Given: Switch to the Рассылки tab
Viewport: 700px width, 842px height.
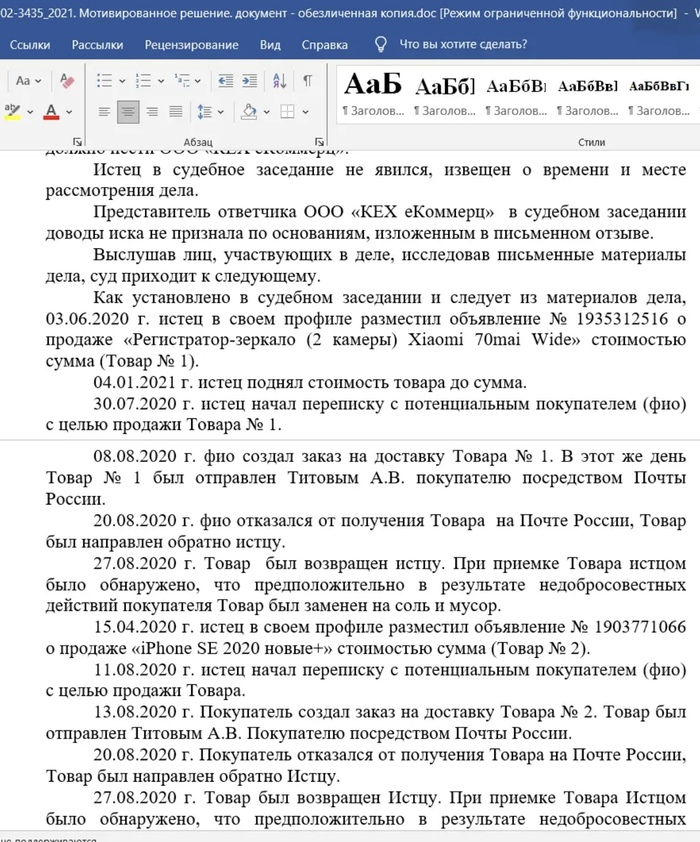Looking at the screenshot, I should (98, 45).
